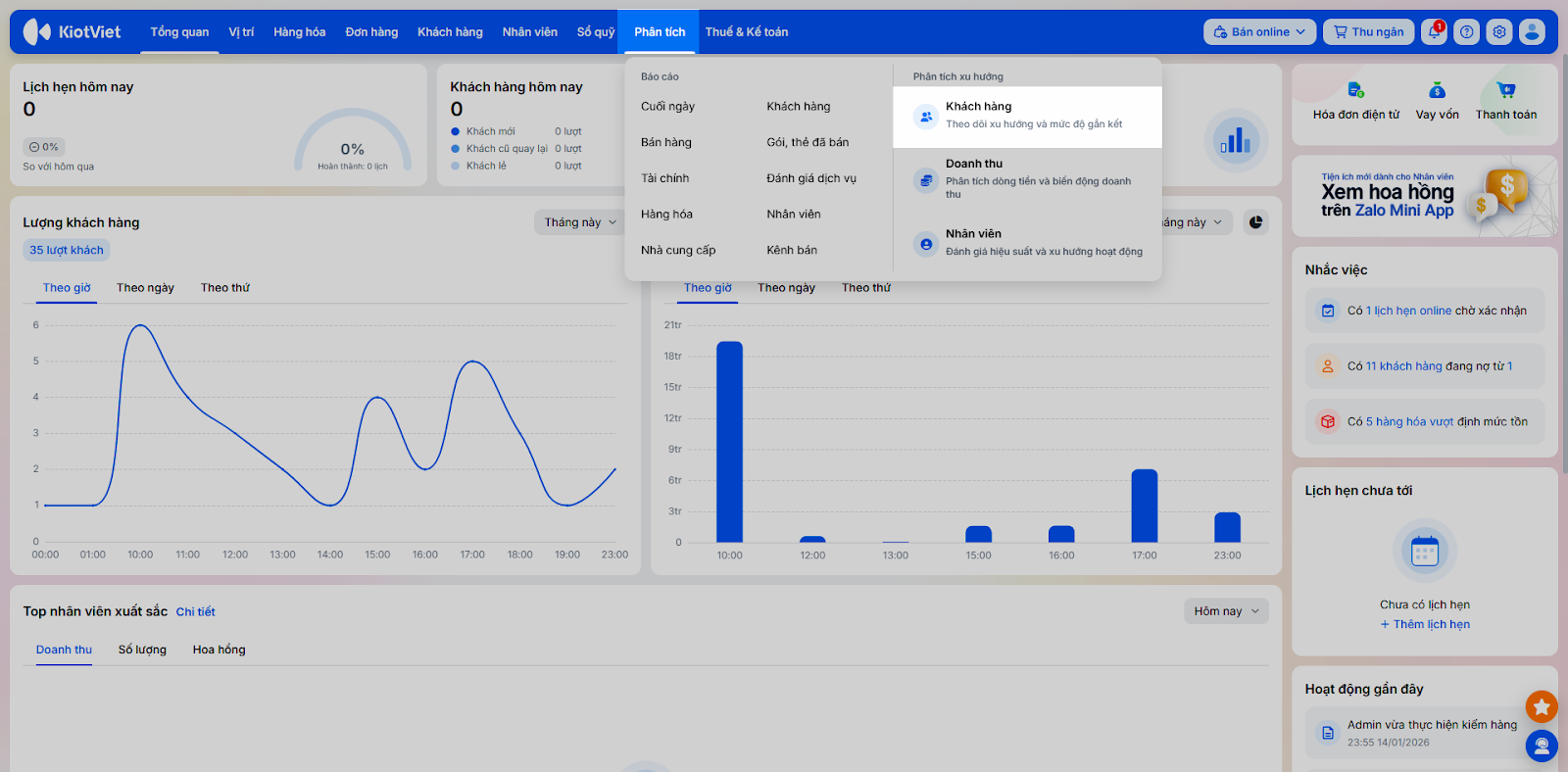Expand the Bán online dropdown
Image resolution: width=1568 pixels, height=772 pixels.
[1259, 32]
